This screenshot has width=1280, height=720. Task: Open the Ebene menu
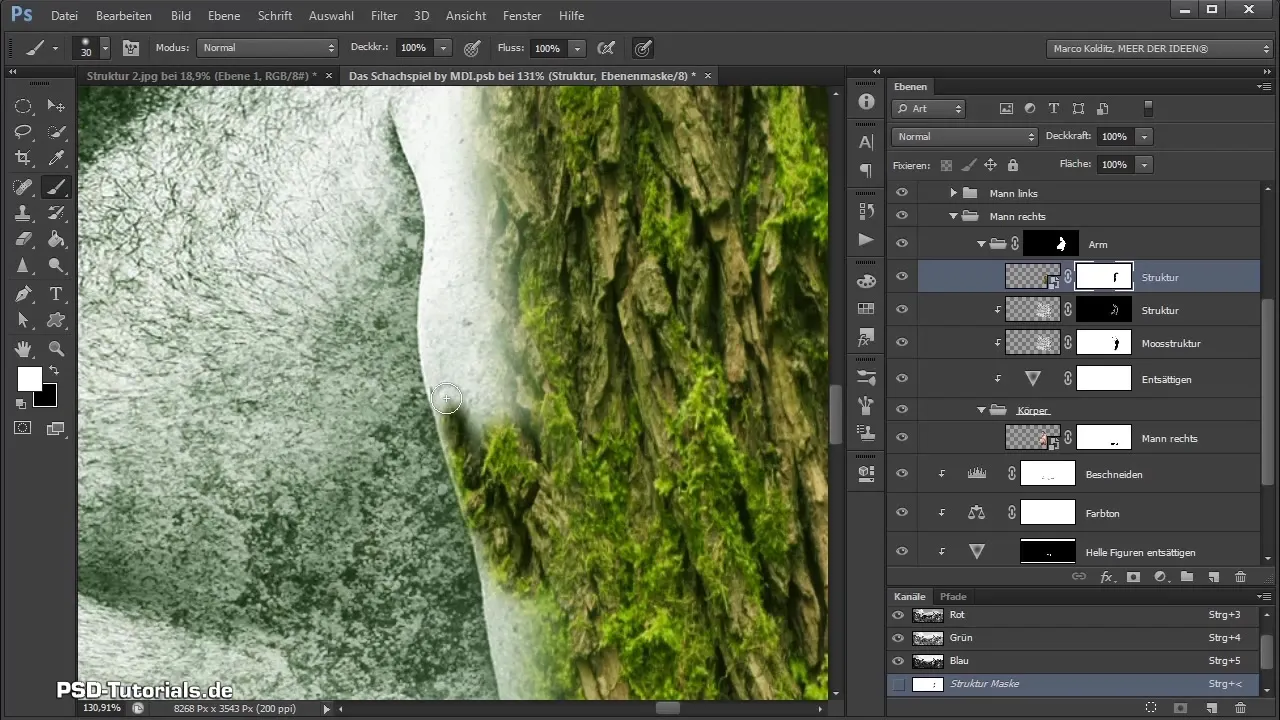point(224,16)
